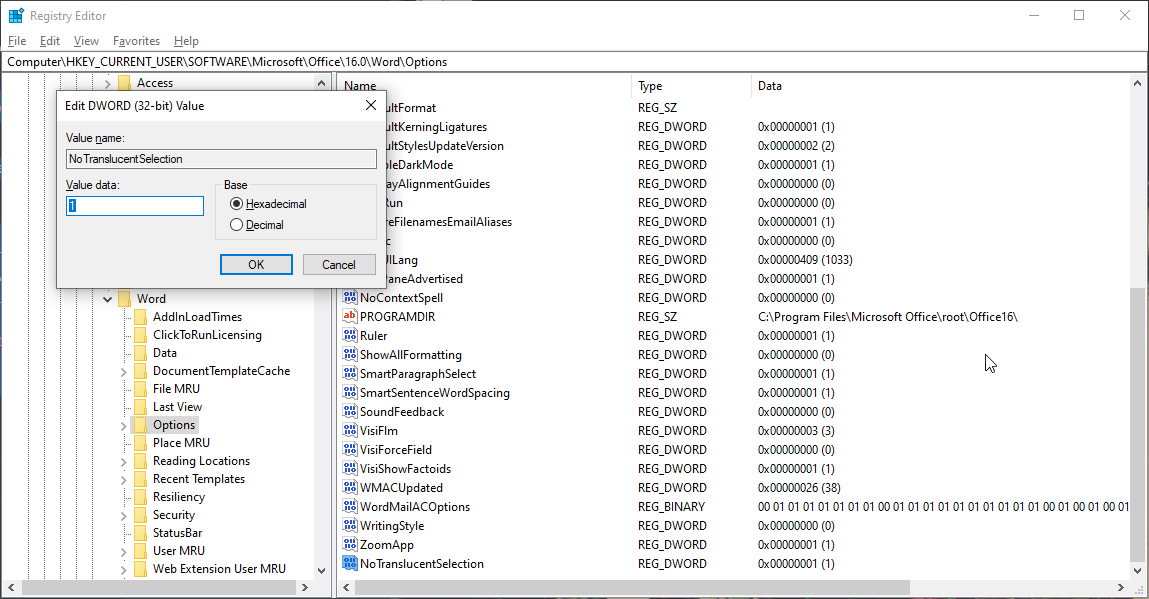Click the Value data input field
The image size is (1149, 599).
135,206
